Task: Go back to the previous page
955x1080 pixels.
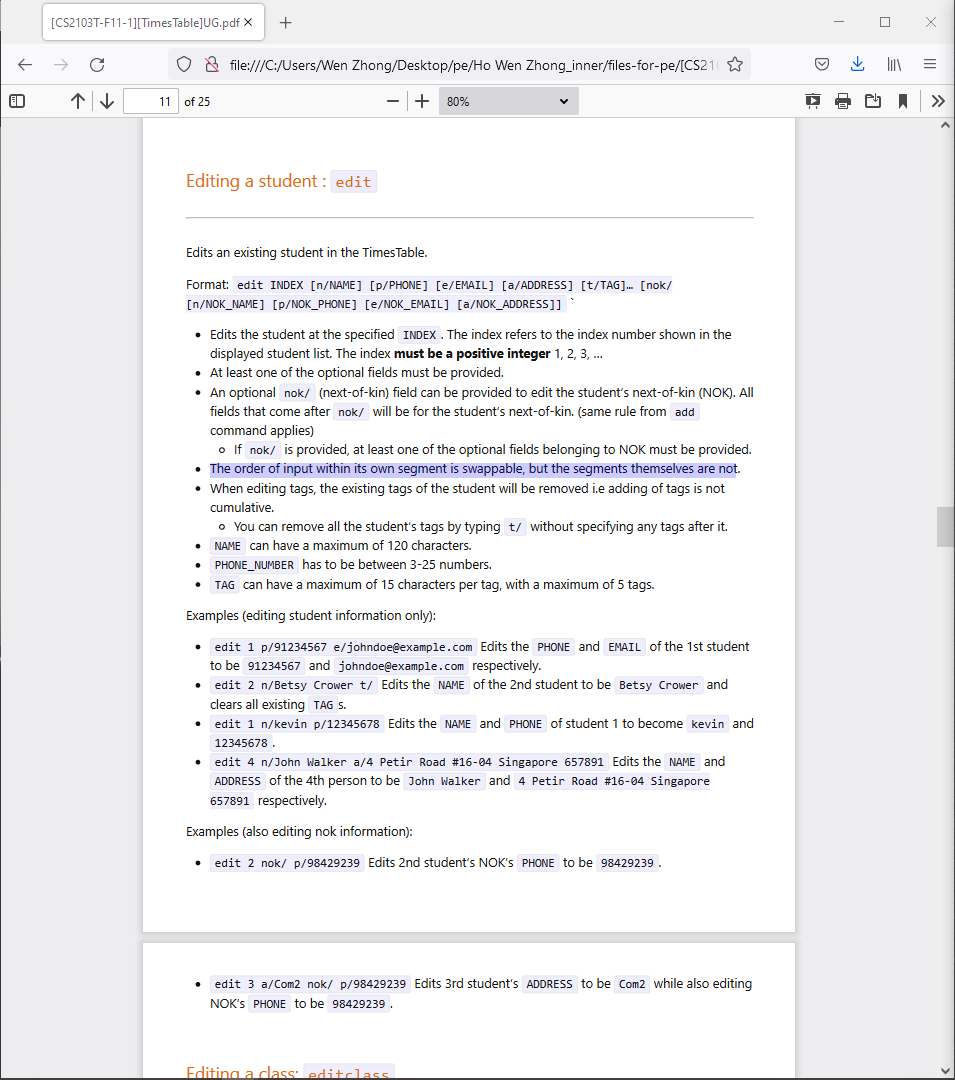Action: 25,65
